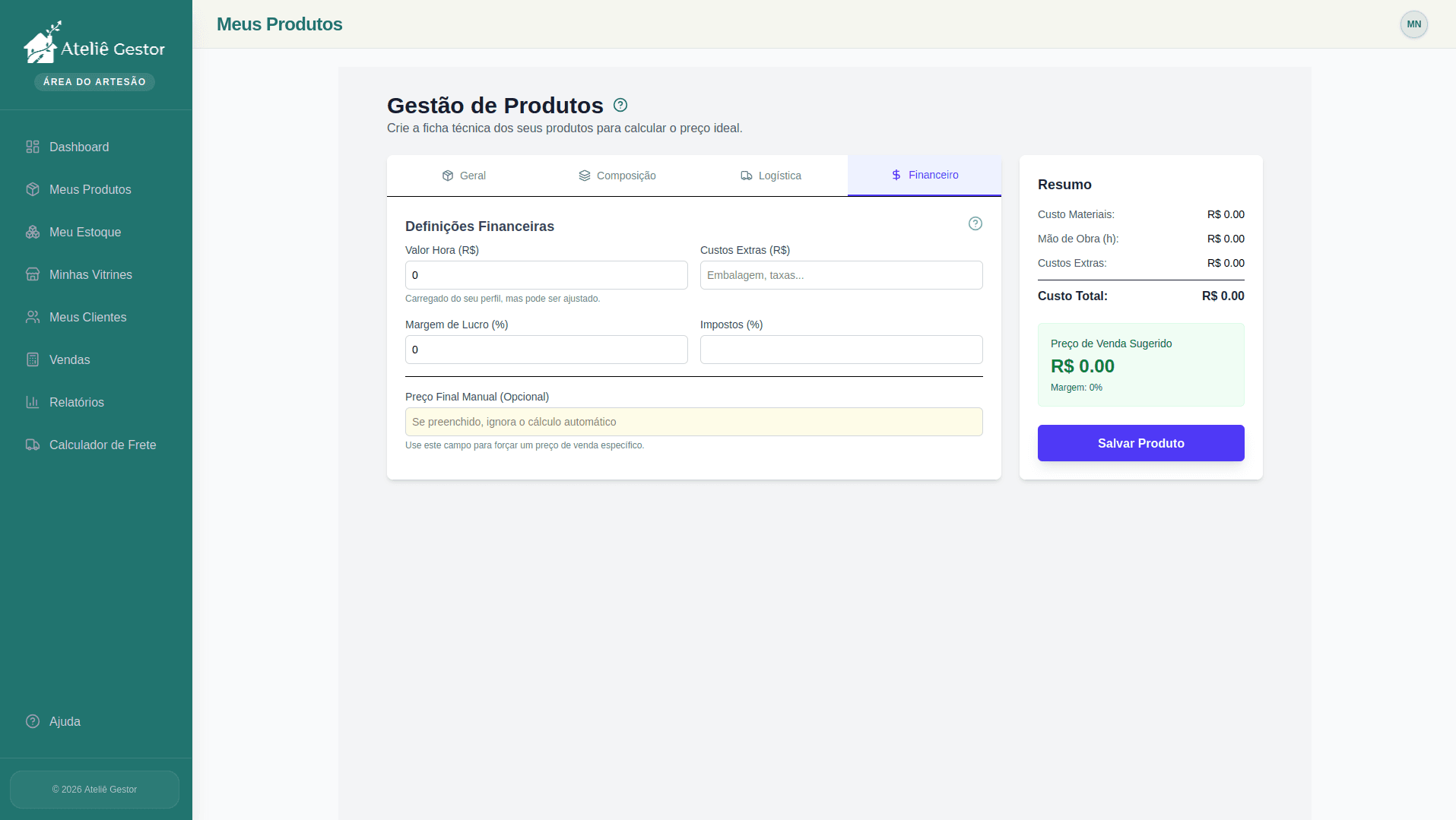The width and height of the screenshot is (1456, 820).
Task: Open Meu Estoque in the sidebar
Action: pyautogui.click(x=84, y=232)
